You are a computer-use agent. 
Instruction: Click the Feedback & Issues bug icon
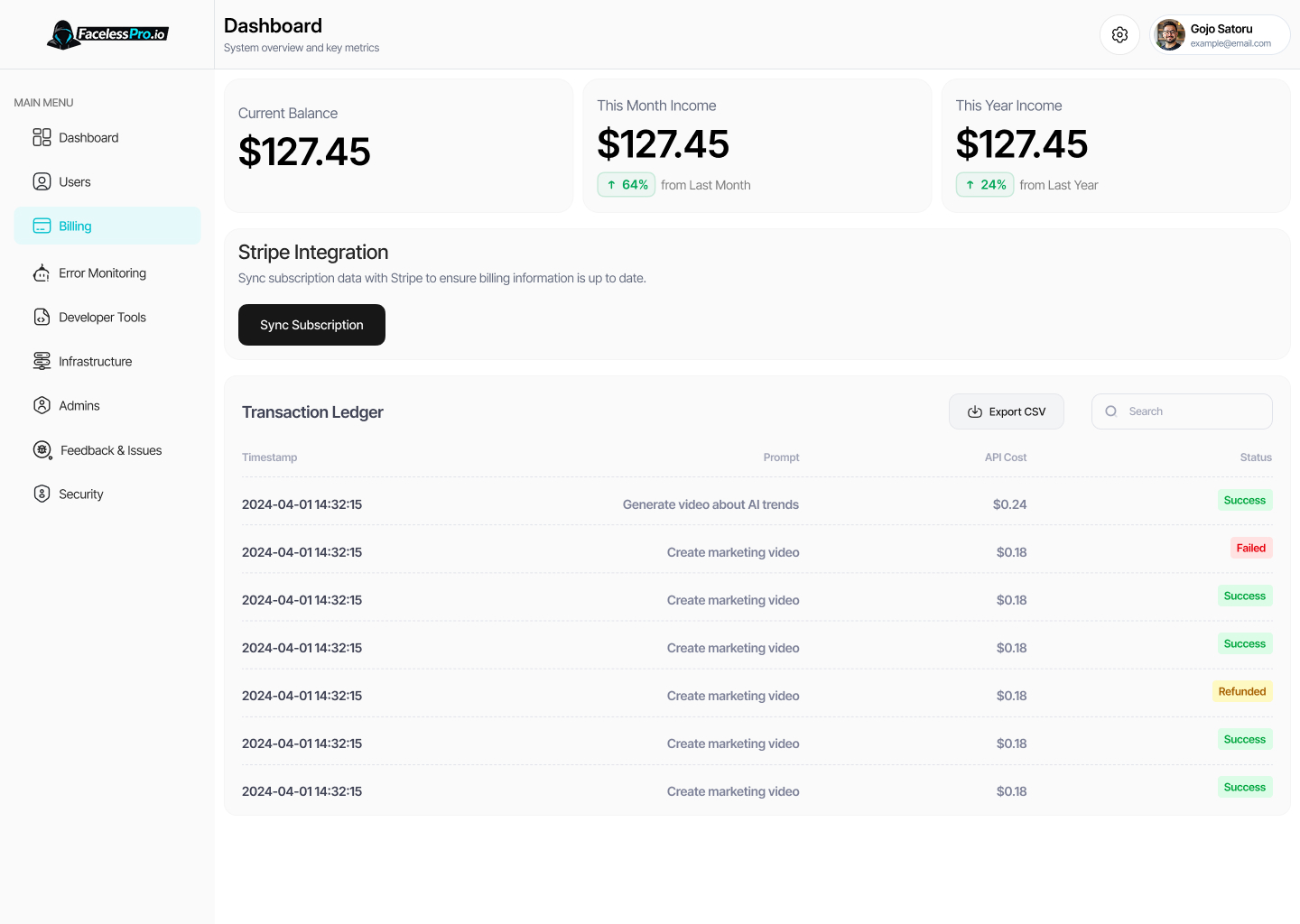[42, 450]
